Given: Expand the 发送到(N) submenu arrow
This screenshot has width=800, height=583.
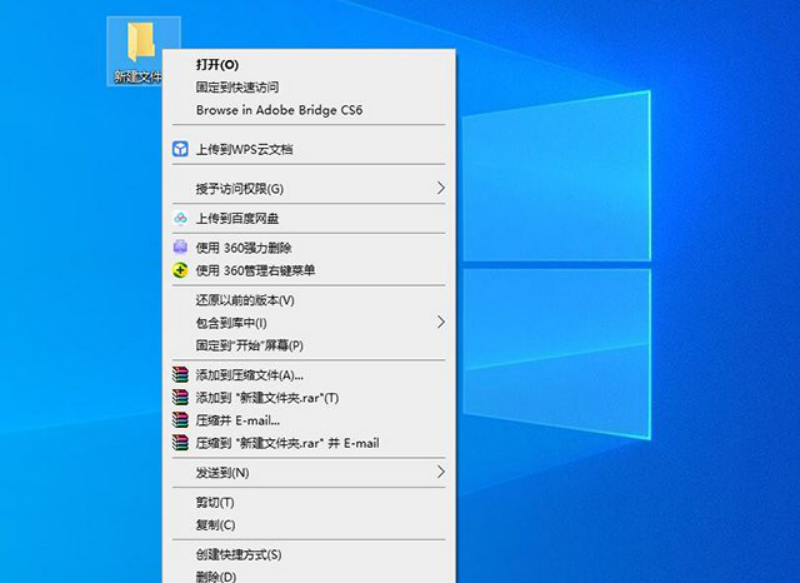Looking at the screenshot, I should coord(440,472).
